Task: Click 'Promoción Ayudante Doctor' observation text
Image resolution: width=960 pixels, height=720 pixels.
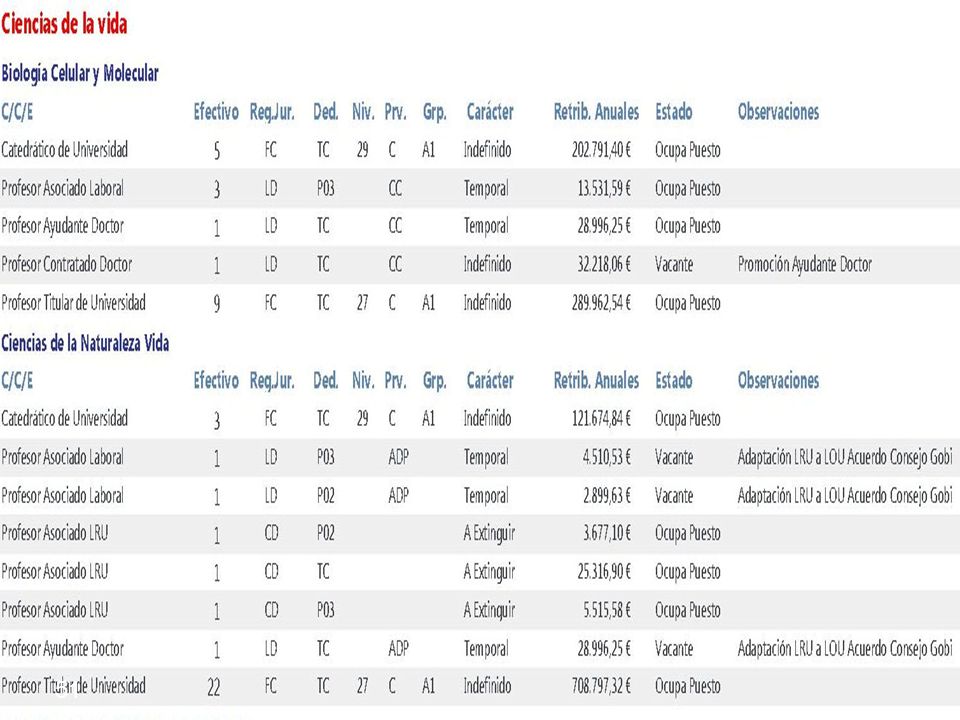Action: click(x=804, y=264)
